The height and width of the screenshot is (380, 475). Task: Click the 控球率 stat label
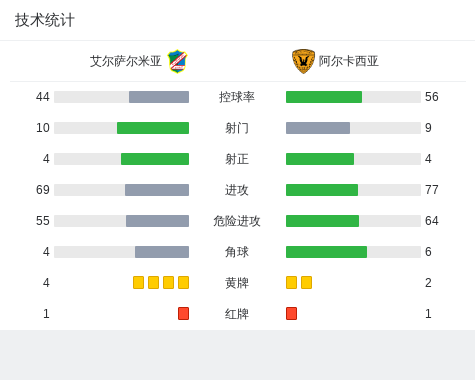pyautogui.click(x=237, y=97)
